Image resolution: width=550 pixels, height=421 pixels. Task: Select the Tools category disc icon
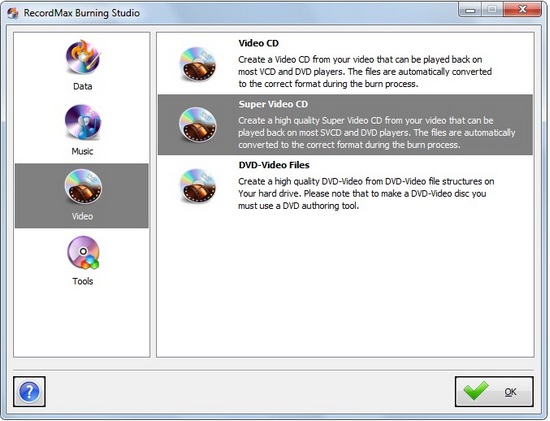pyautogui.click(x=83, y=253)
